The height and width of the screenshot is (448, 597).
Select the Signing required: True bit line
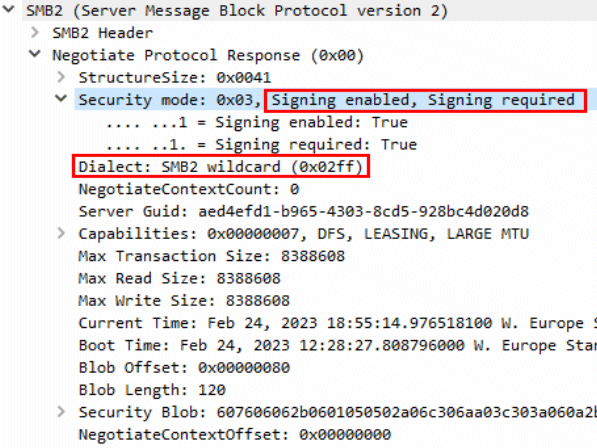click(x=262, y=145)
